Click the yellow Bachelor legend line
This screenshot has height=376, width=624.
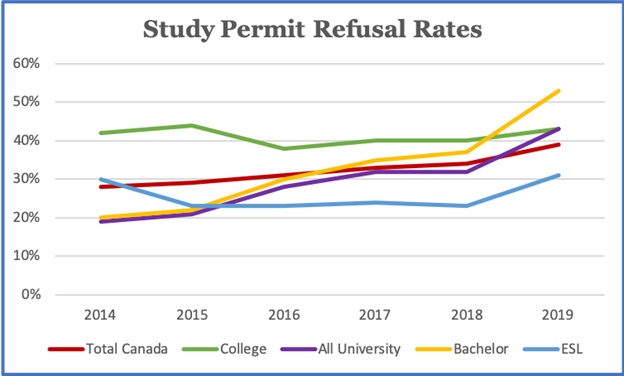(x=433, y=349)
